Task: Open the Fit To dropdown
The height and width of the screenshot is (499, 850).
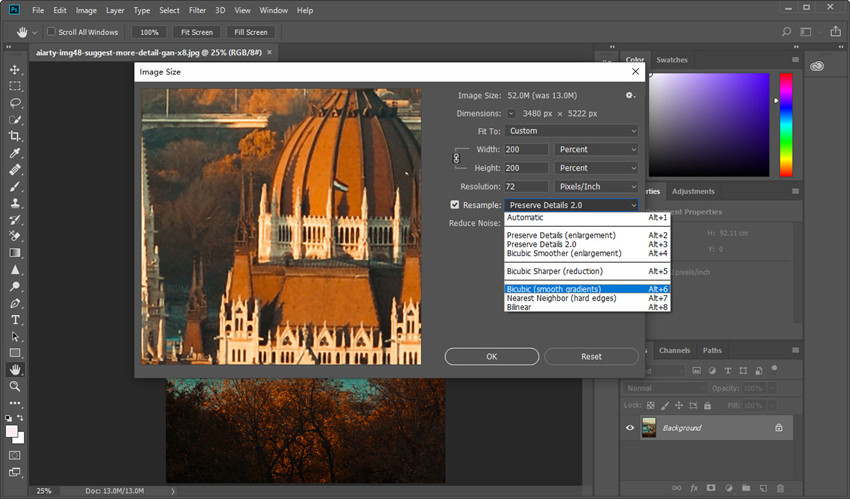Action: click(571, 131)
